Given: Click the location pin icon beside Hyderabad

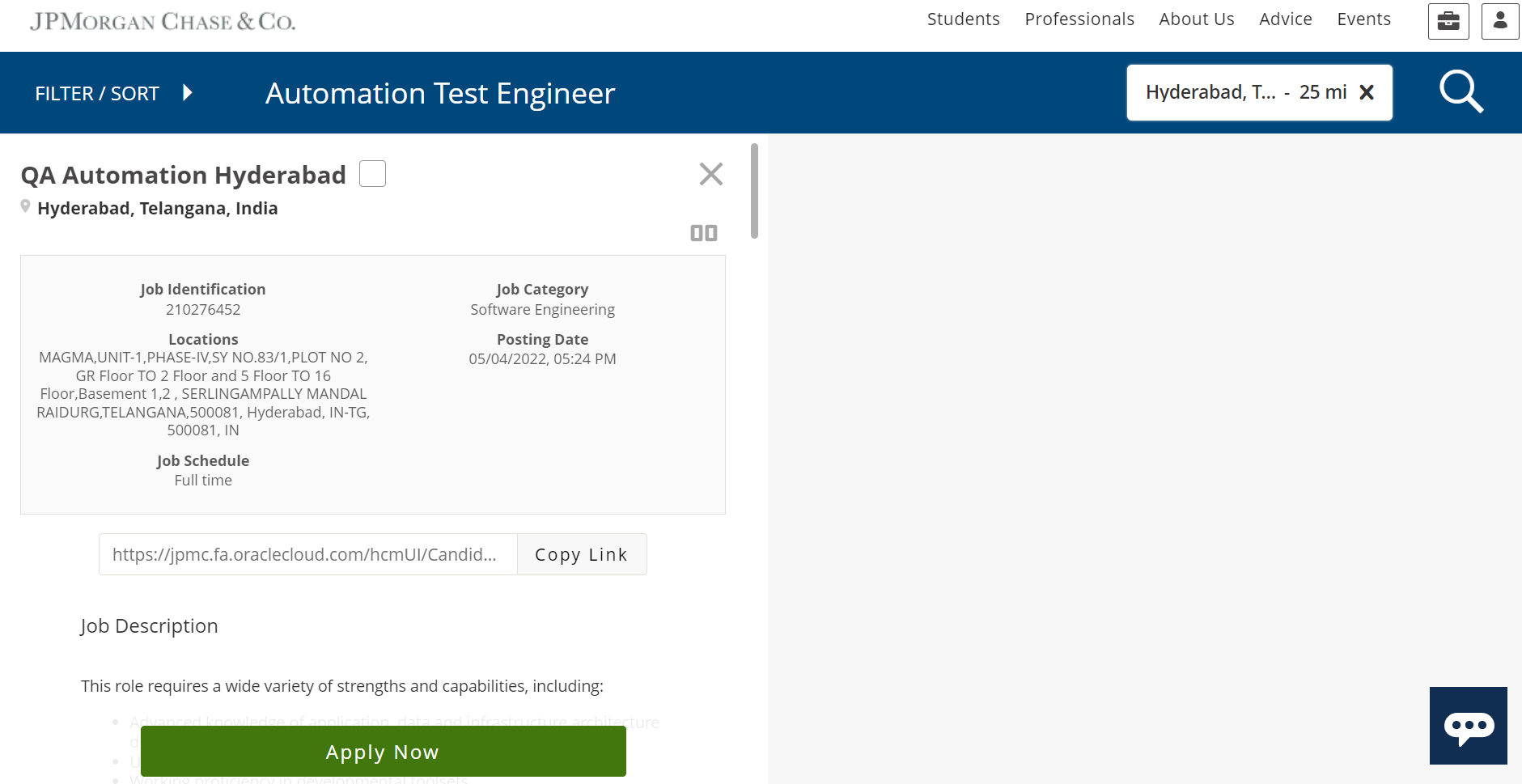Looking at the screenshot, I should point(26,207).
